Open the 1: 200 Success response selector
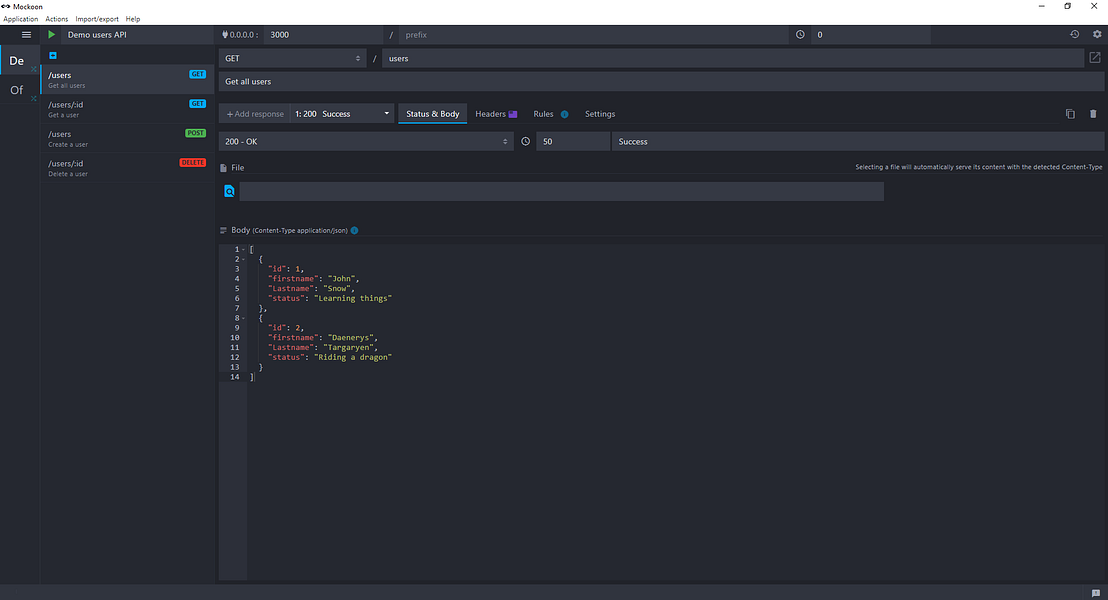Image resolution: width=1108 pixels, height=600 pixels. coord(342,114)
